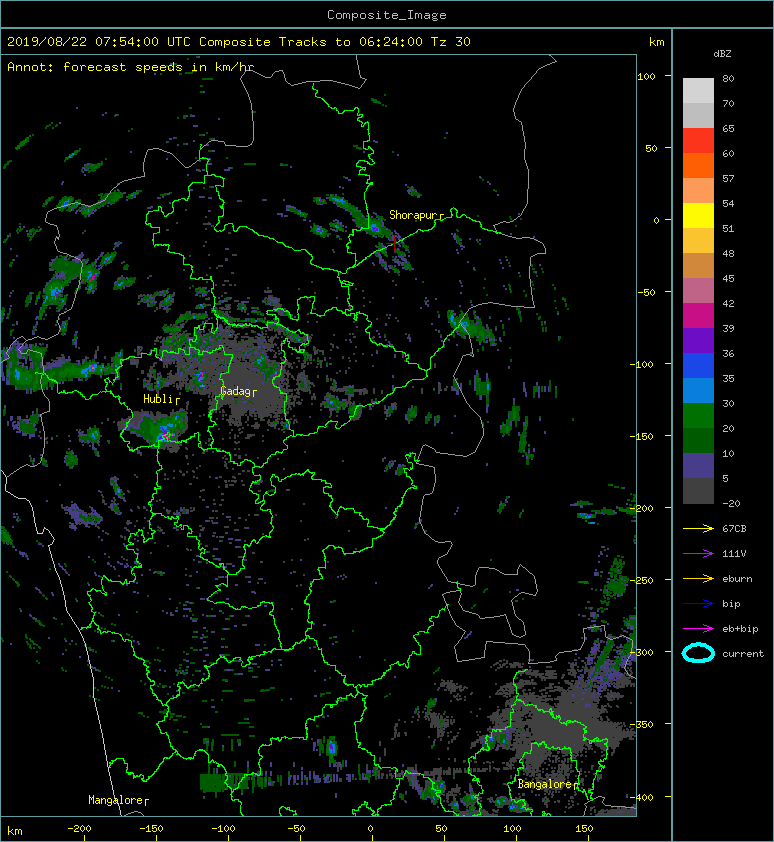Click the bip legend label

(732, 604)
